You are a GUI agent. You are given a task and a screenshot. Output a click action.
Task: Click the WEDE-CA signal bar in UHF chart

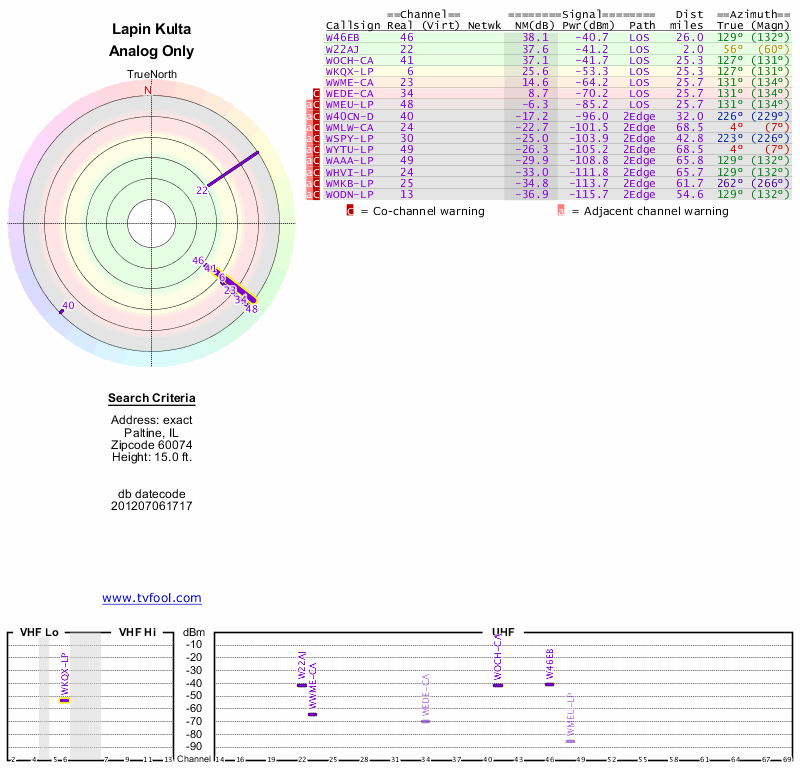point(425,721)
